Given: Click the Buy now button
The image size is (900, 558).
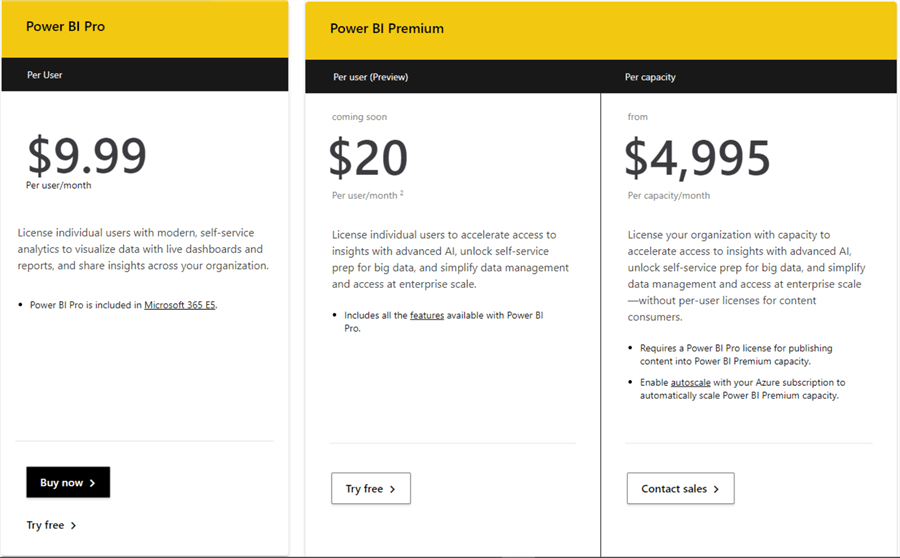Looking at the screenshot, I should point(68,483).
